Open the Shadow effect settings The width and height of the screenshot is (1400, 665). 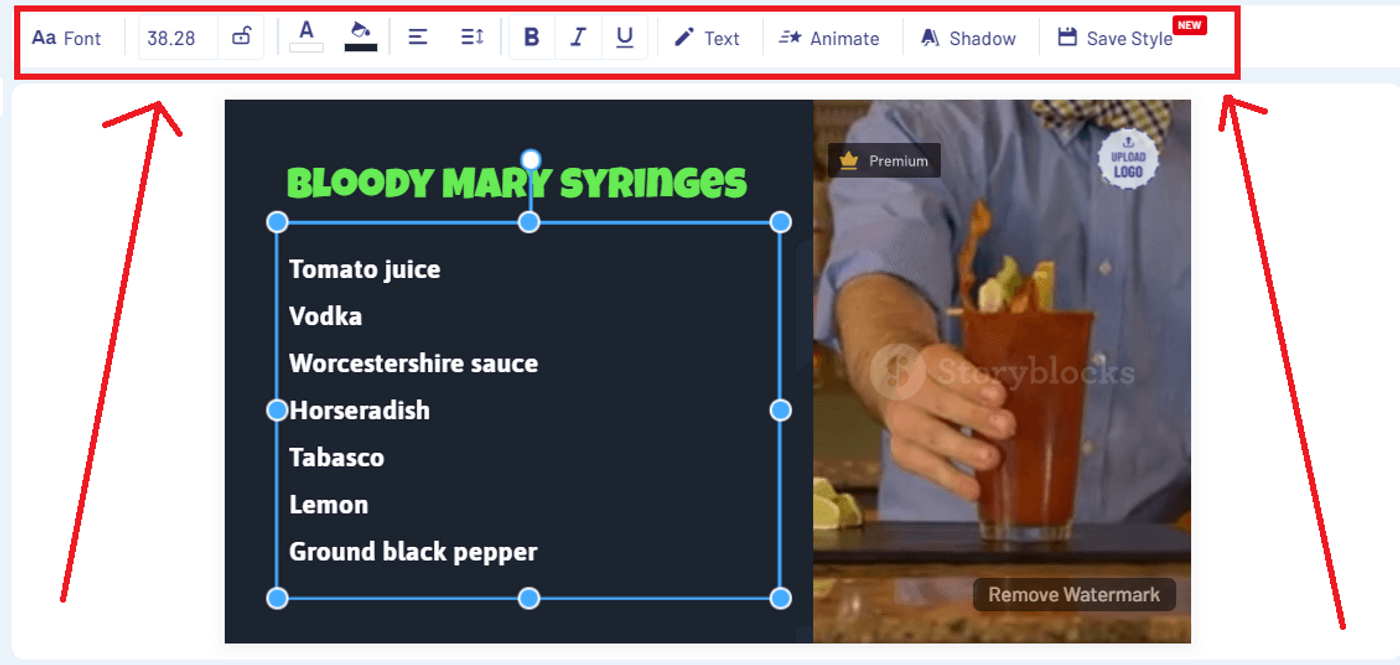(x=968, y=38)
